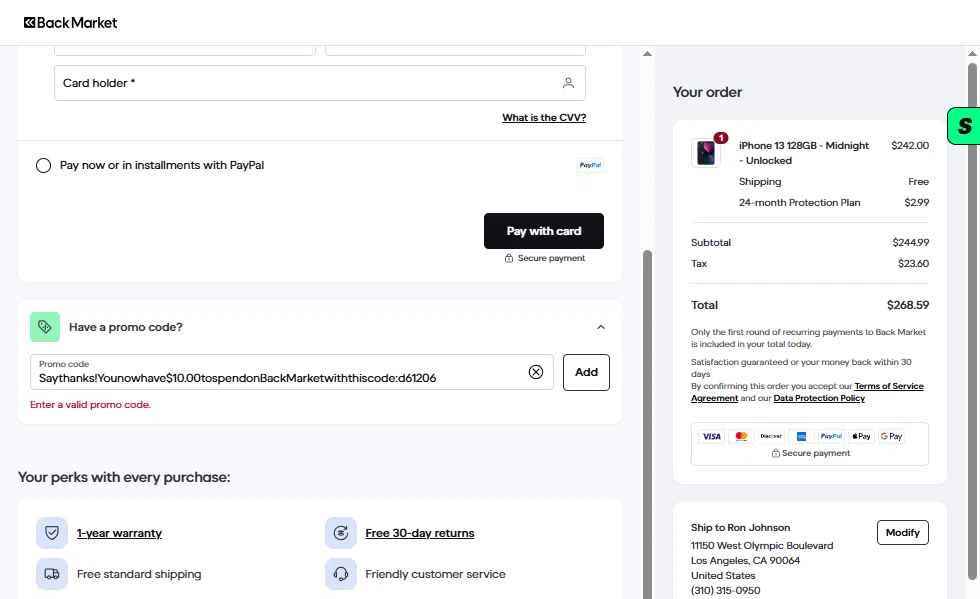Click the Pay with card button
Viewport: 980px width, 599px height.
pyautogui.click(x=544, y=231)
